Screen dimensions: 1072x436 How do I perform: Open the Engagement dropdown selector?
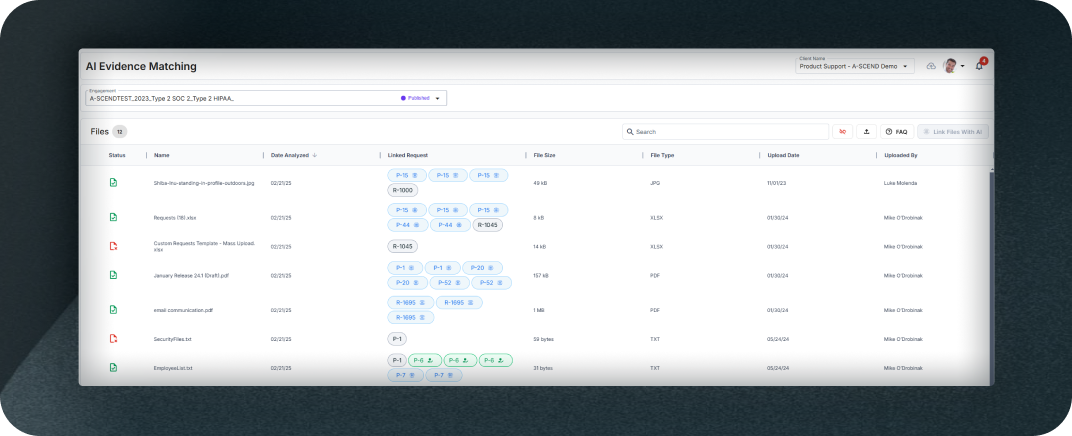click(x=266, y=98)
